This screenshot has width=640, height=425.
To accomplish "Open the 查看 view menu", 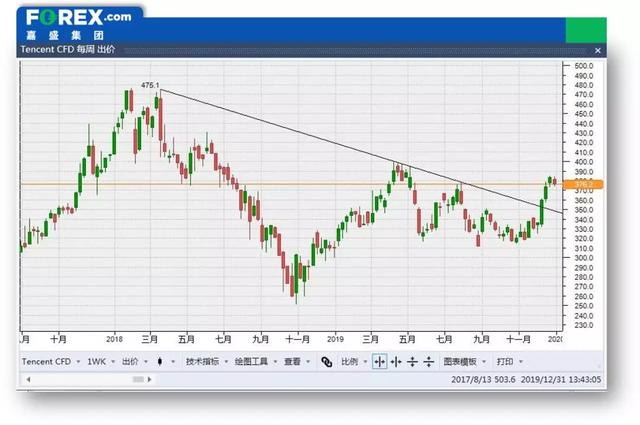I will pyautogui.click(x=297, y=362).
